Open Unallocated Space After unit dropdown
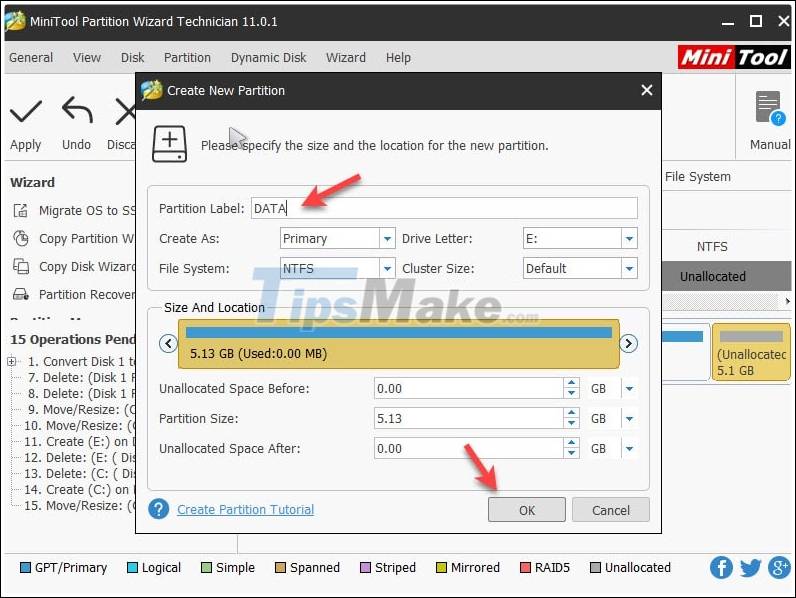Viewport: 796px width, 598px height. pyautogui.click(x=629, y=449)
